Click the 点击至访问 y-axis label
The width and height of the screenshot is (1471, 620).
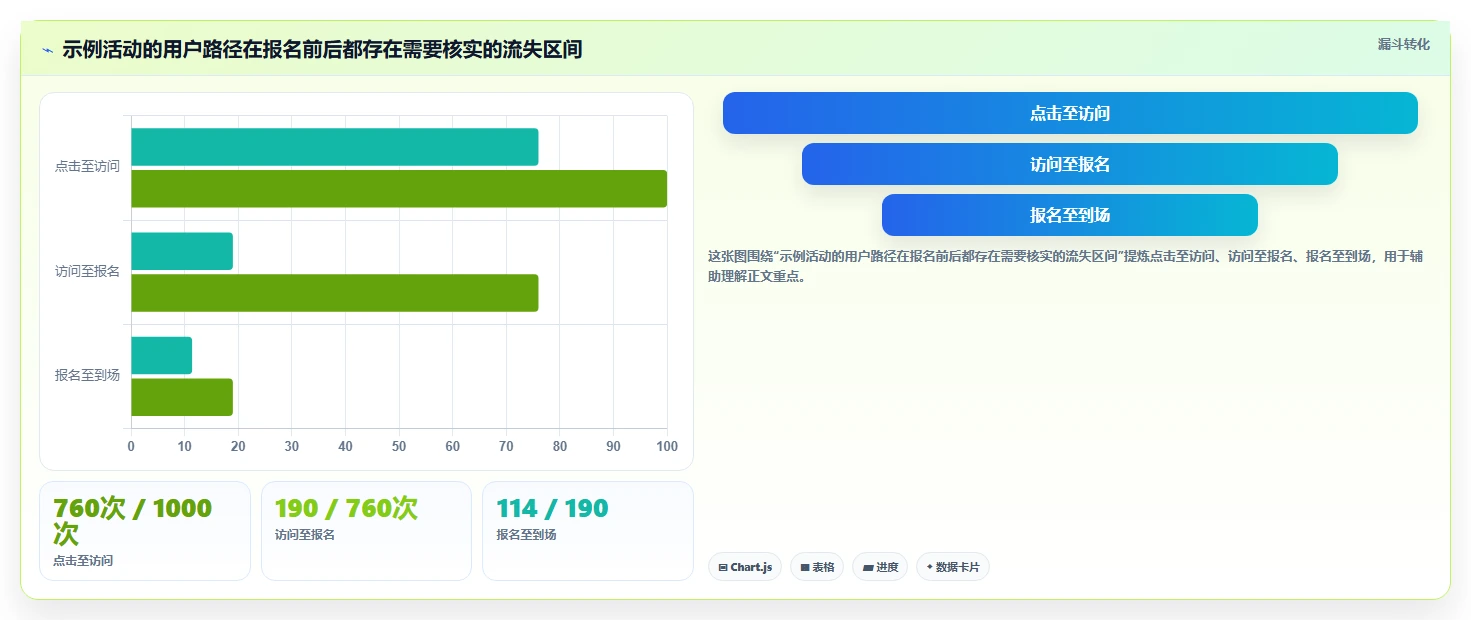87,167
